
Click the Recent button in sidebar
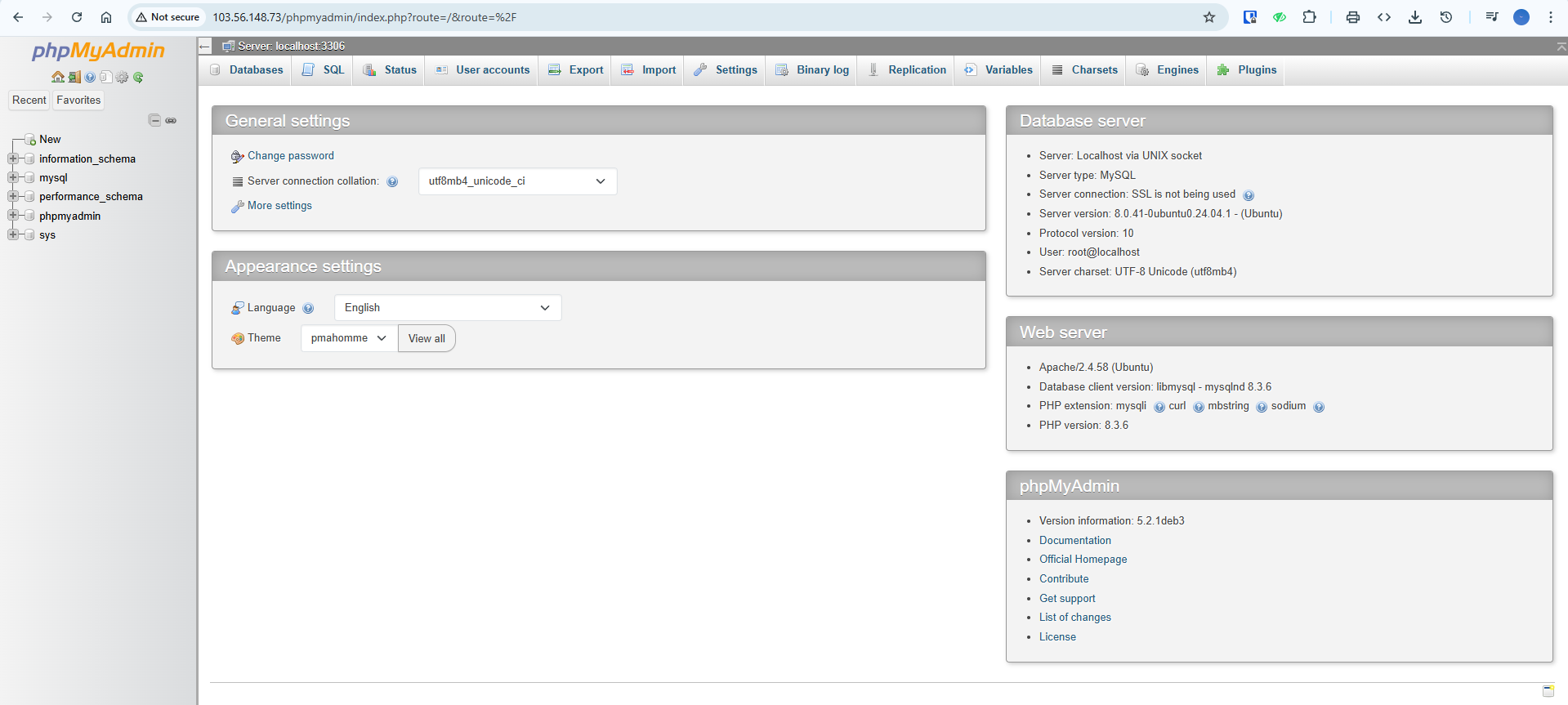click(x=29, y=100)
